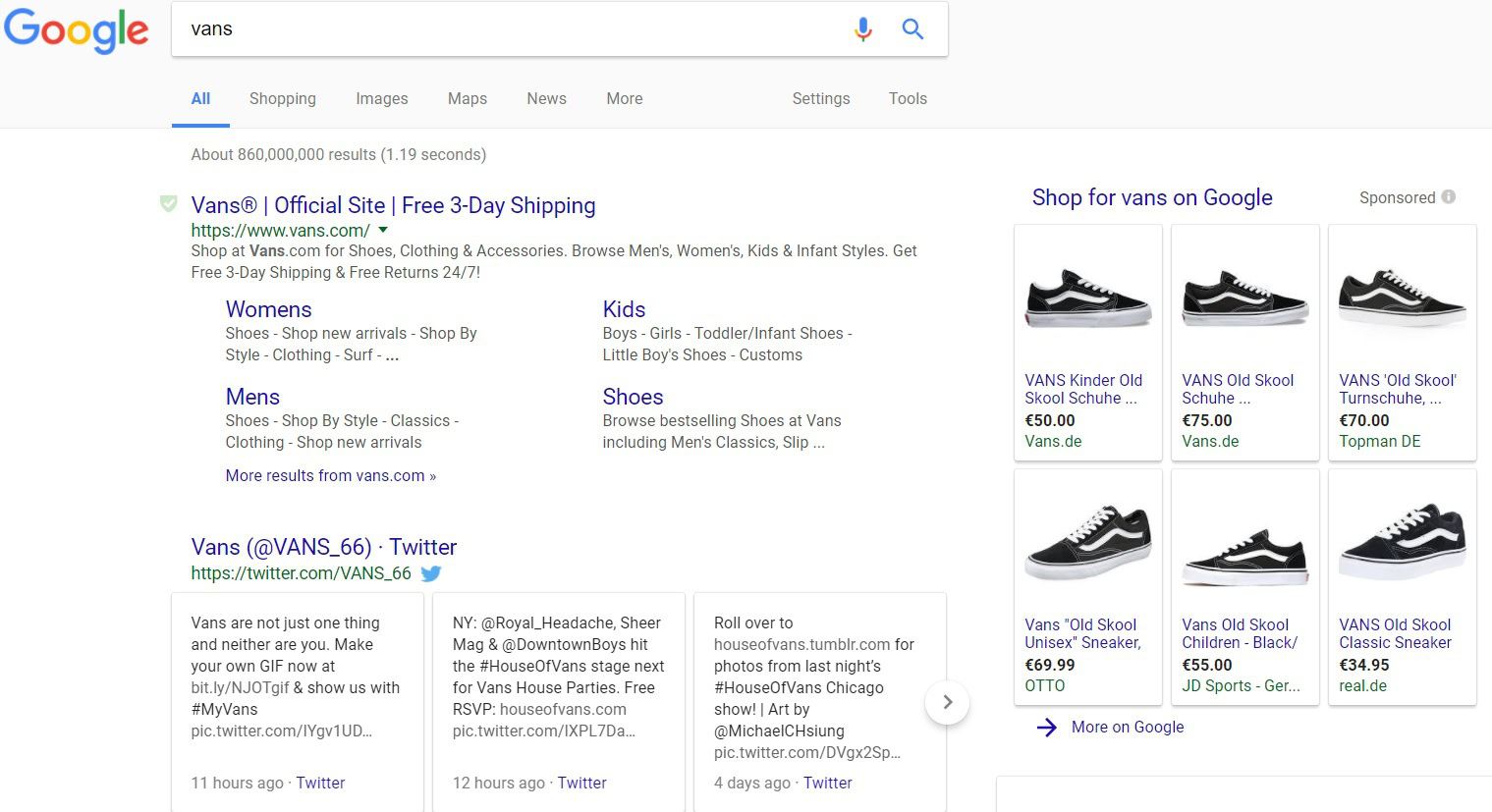This screenshot has width=1492, height=812.
Task: Click next arrow on Twitter carousel
Action: [947, 702]
